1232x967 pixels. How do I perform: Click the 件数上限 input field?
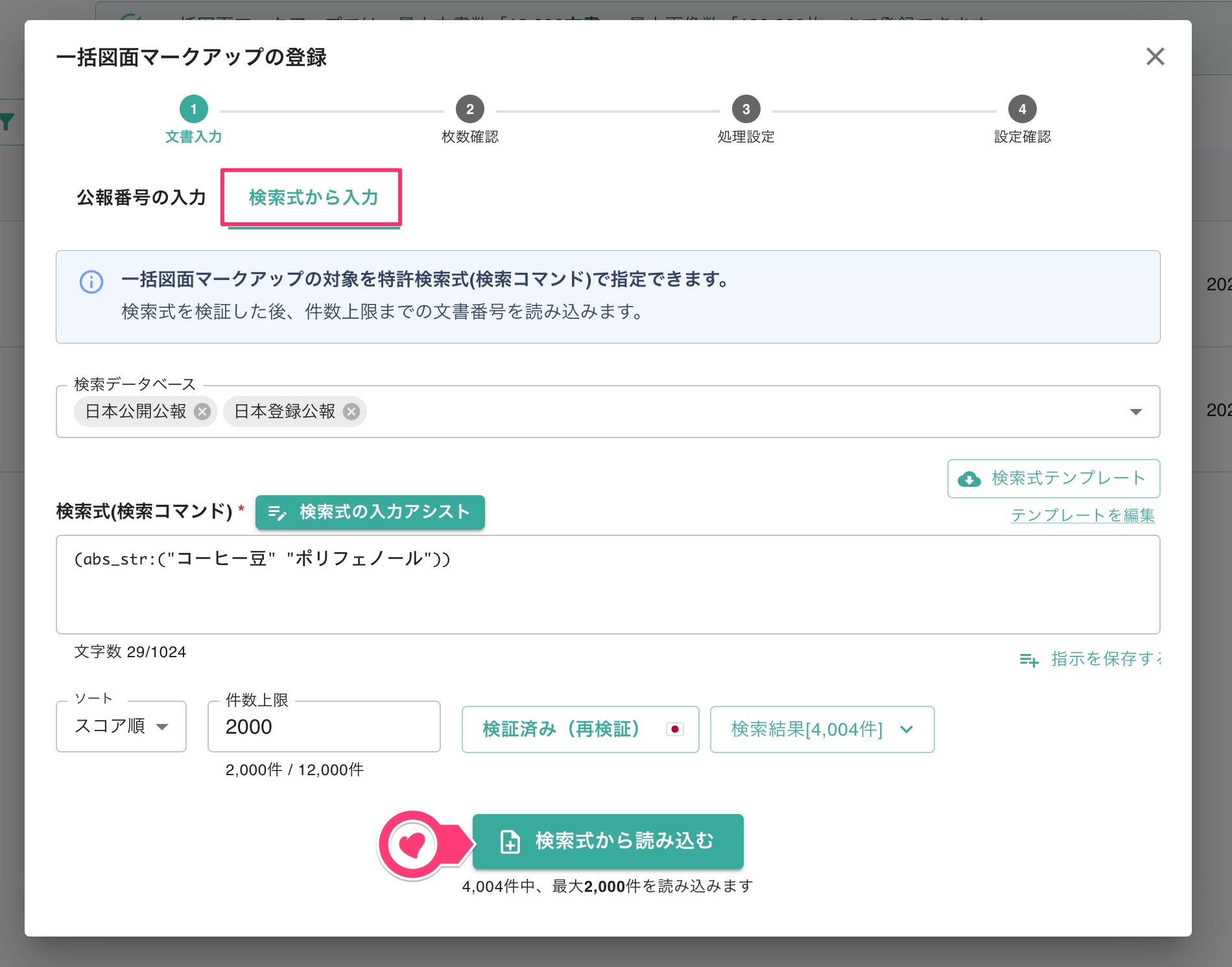click(x=324, y=727)
